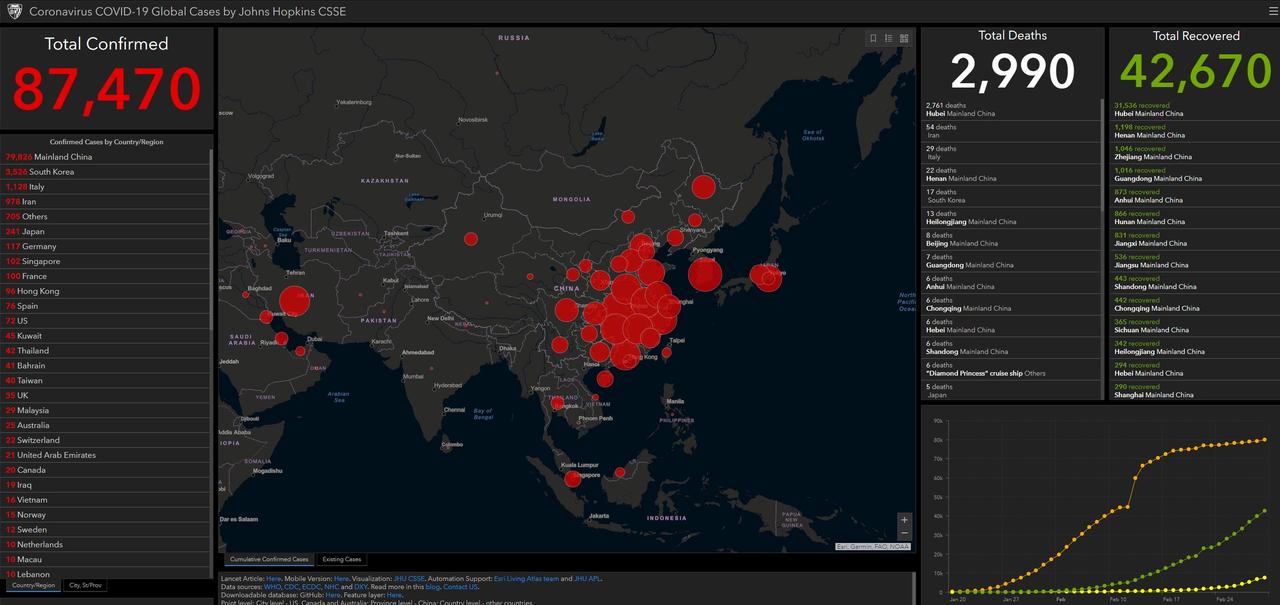Open the basemap gallery grid icon

[904, 38]
